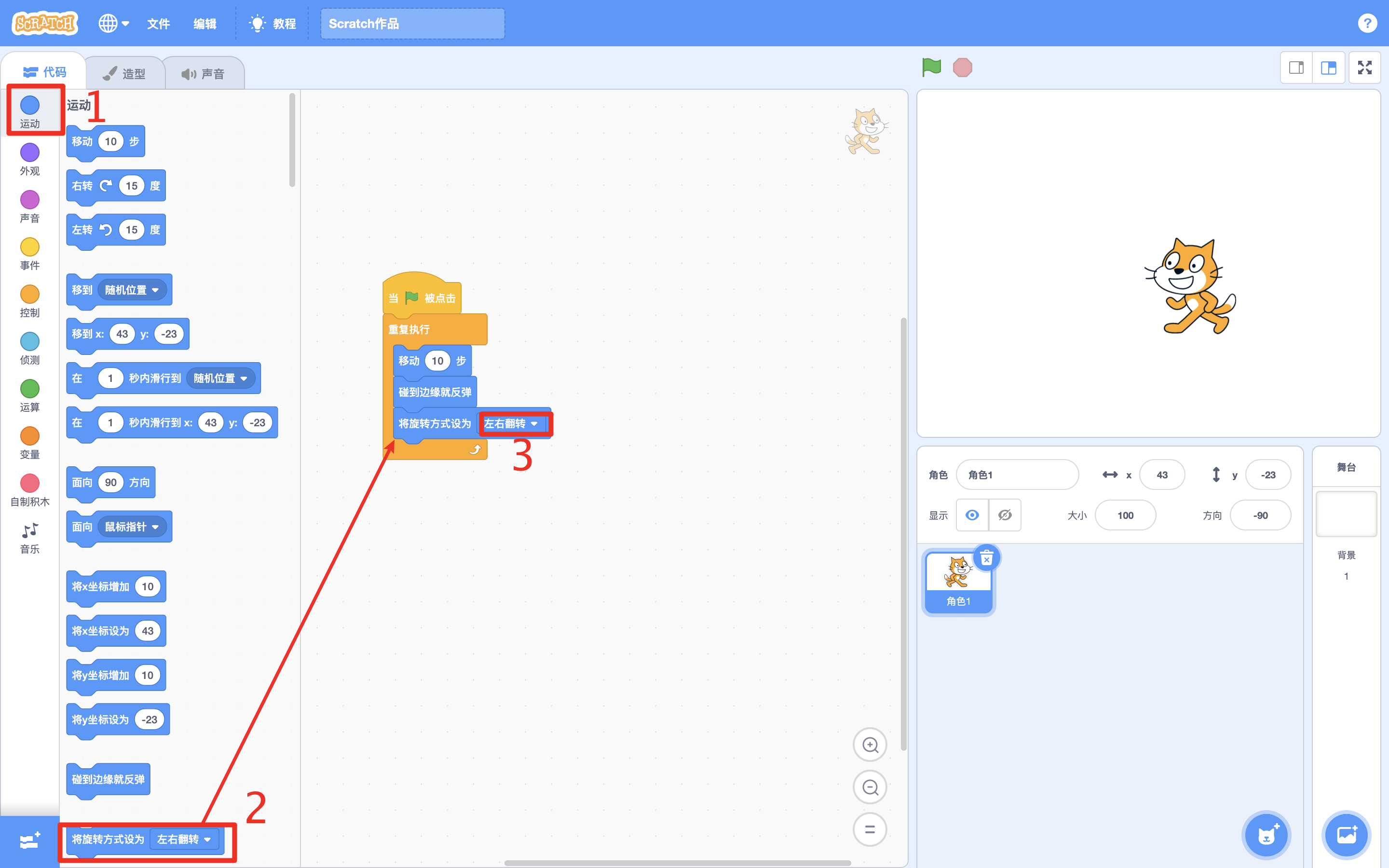Show the sprite with eye icon
1389x868 pixels.
[x=972, y=515]
